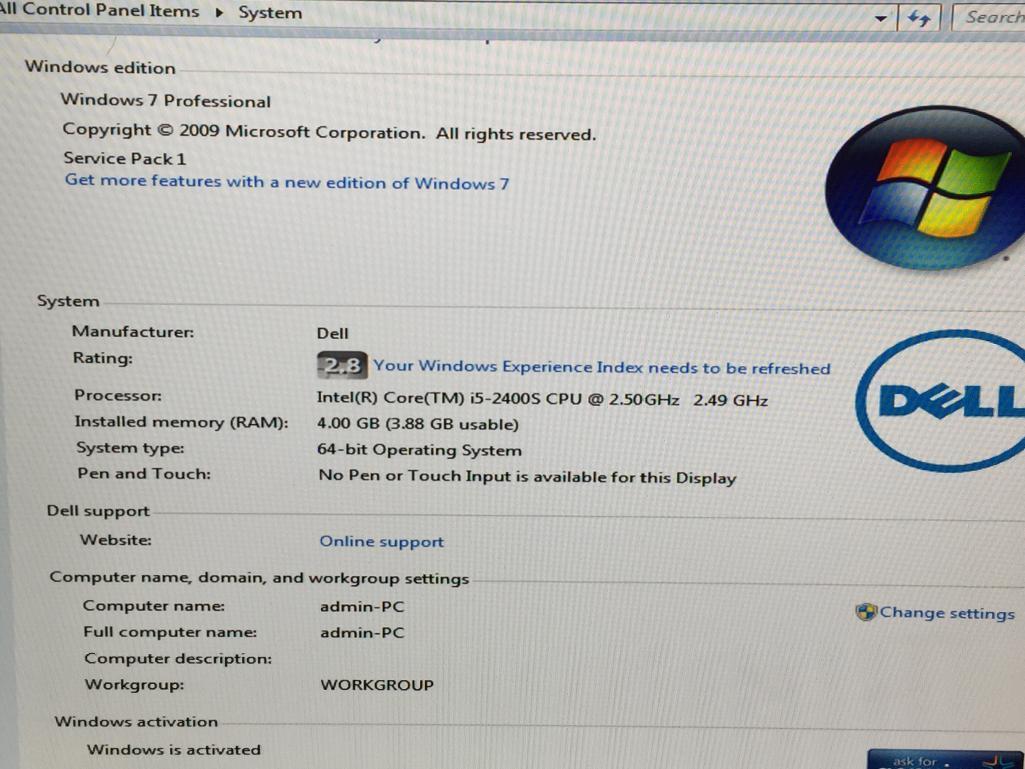The width and height of the screenshot is (1025, 769).
Task: Select the System breadcrumb item
Action: [270, 12]
